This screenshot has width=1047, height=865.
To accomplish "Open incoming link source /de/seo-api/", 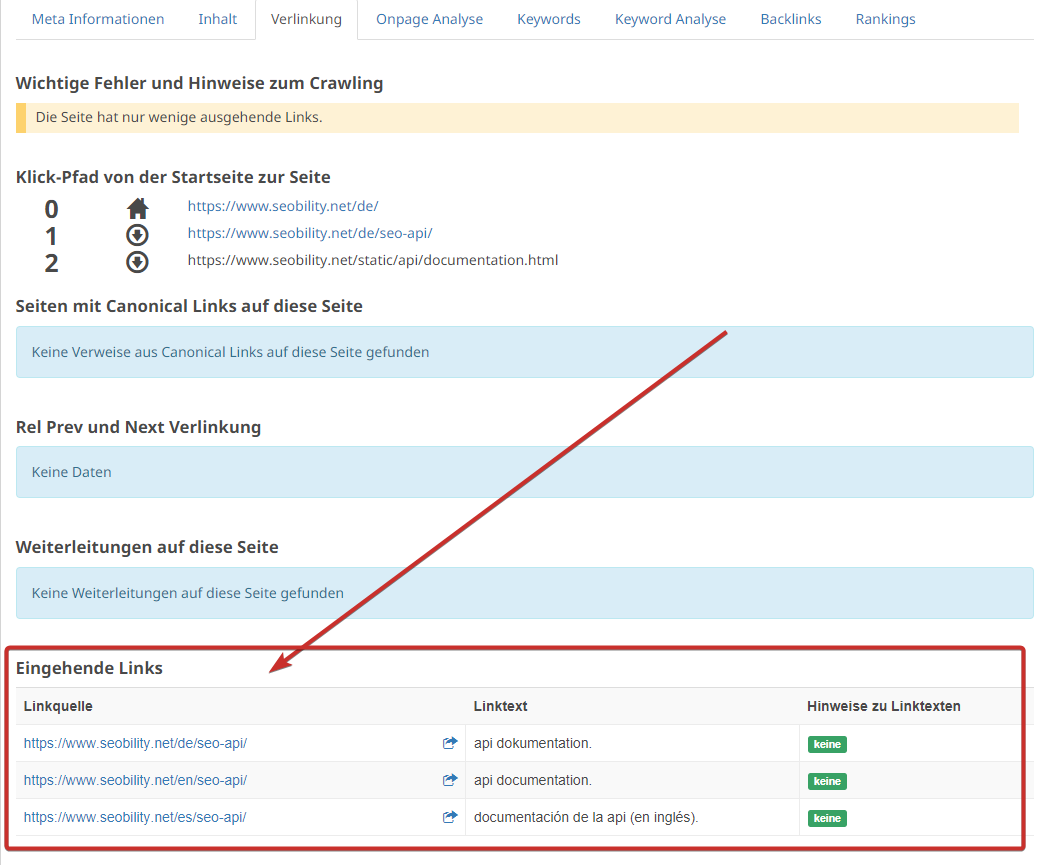I will point(136,743).
